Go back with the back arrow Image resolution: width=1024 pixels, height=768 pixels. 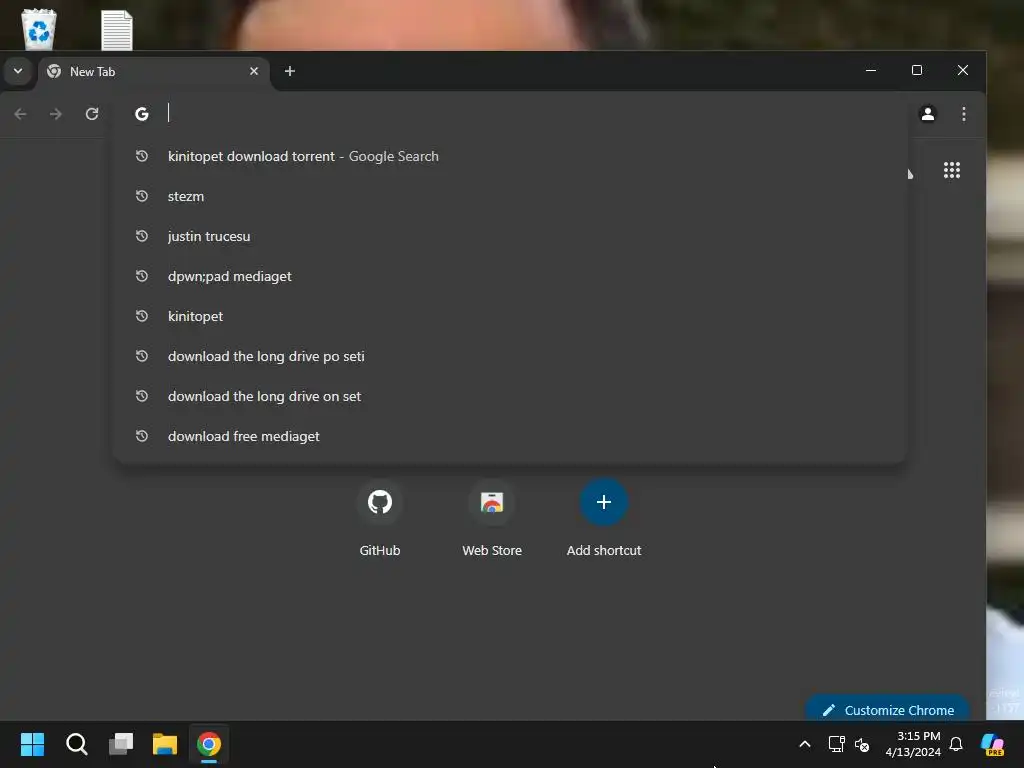point(20,114)
